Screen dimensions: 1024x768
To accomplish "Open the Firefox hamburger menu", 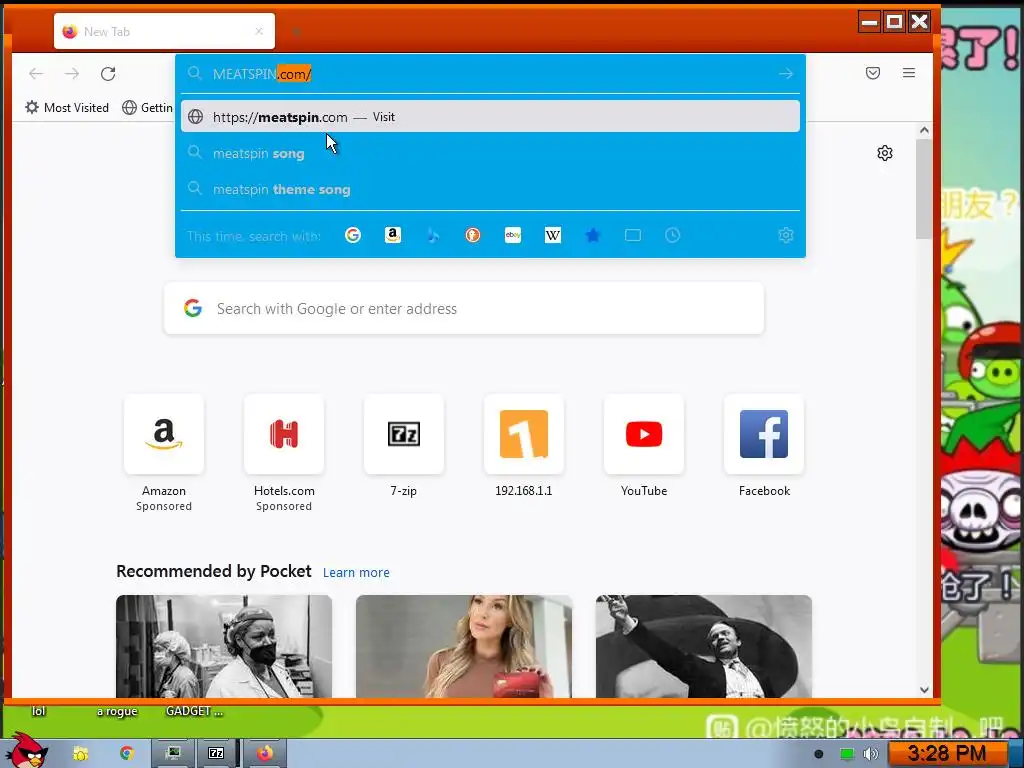I will coord(908,73).
